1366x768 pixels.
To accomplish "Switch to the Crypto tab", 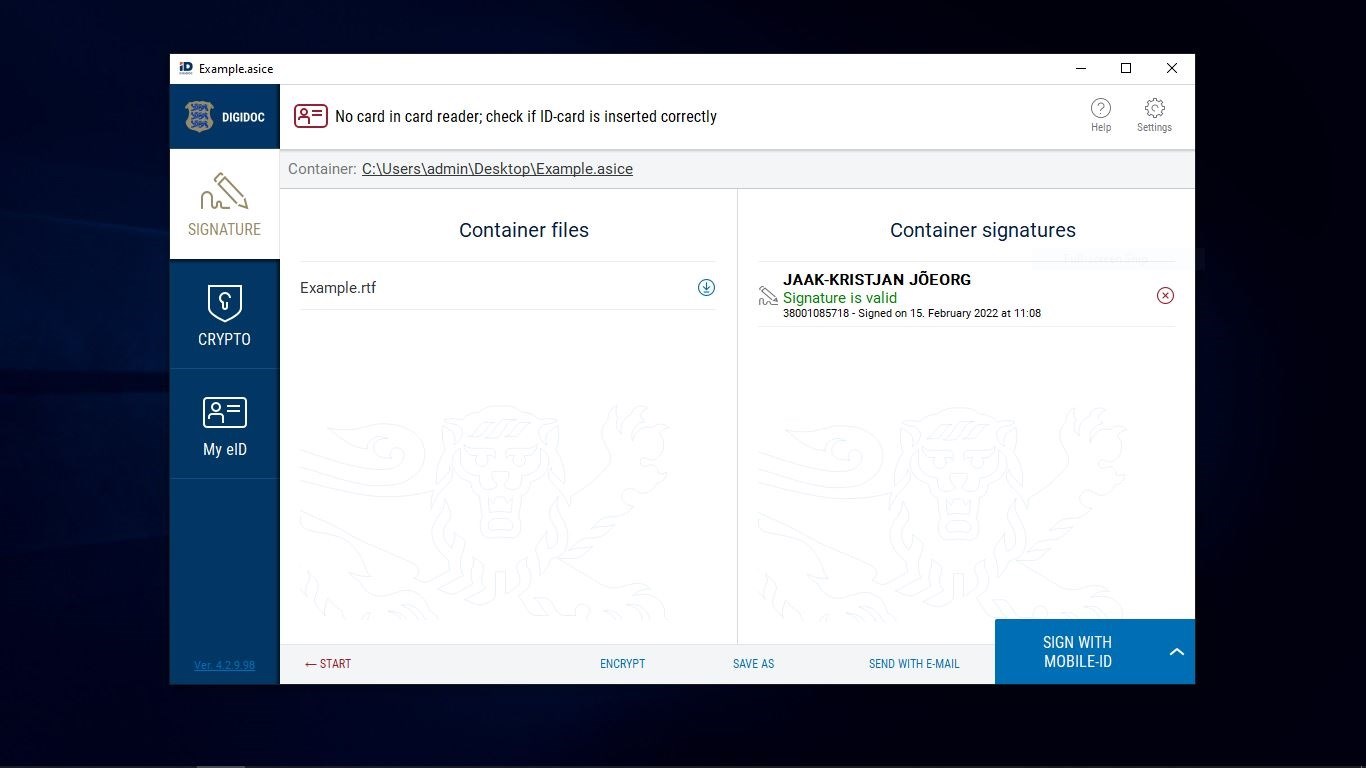I will click(x=224, y=314).
